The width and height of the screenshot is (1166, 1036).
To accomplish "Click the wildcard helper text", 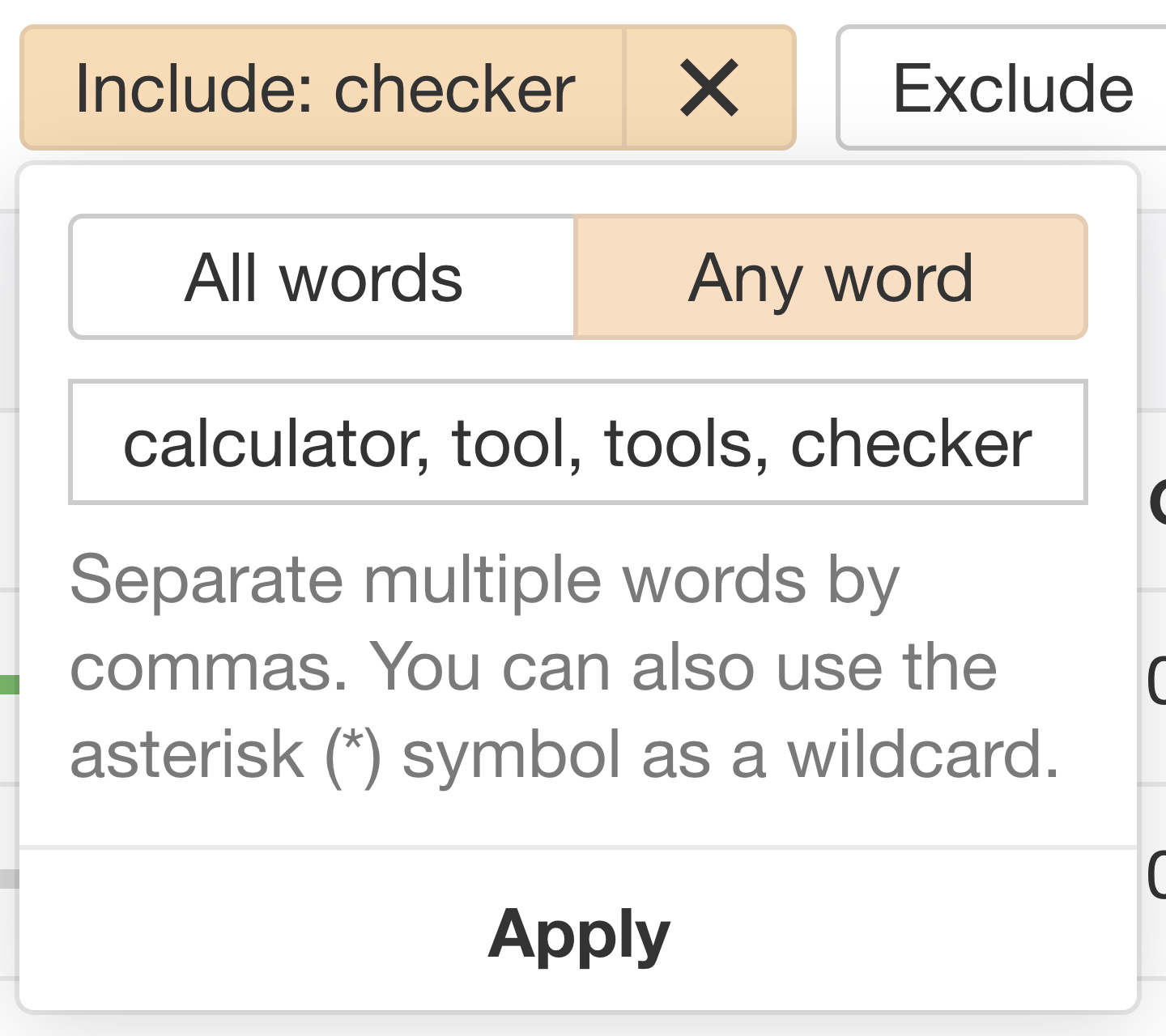I will tap(564, 754).
